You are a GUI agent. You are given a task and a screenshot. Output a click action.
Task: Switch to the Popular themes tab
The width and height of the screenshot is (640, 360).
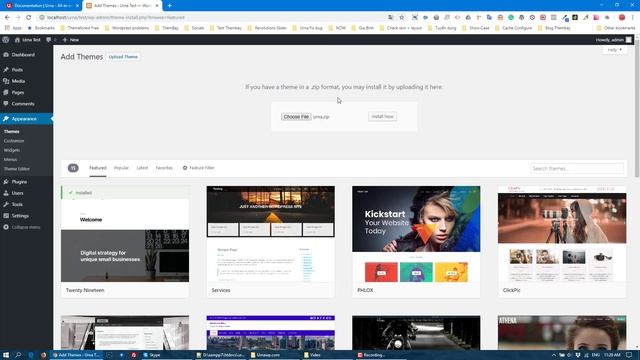tap(121, 168)
